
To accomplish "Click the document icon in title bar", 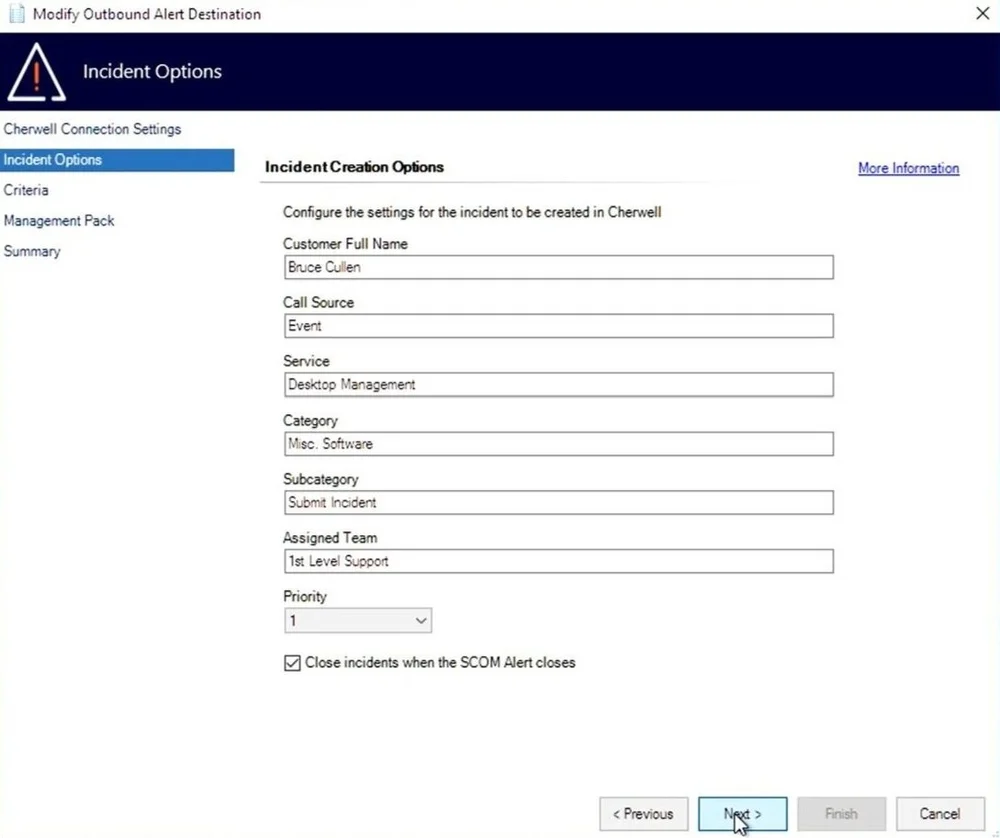I will (17, 14).
